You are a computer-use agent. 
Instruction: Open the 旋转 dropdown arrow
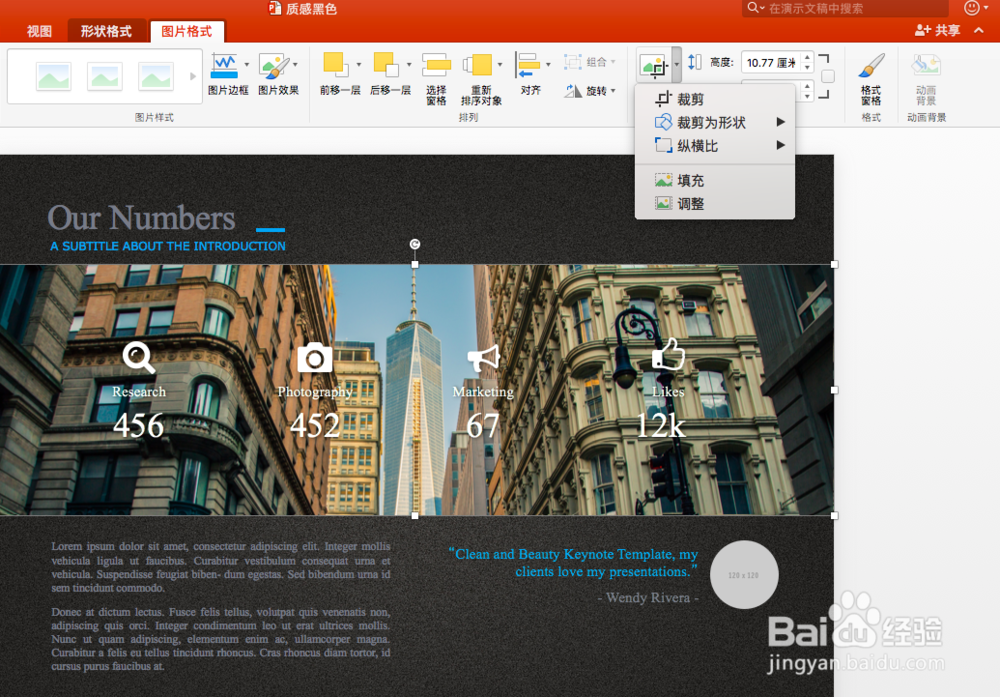pyautogui.click(x=613, y=91)
